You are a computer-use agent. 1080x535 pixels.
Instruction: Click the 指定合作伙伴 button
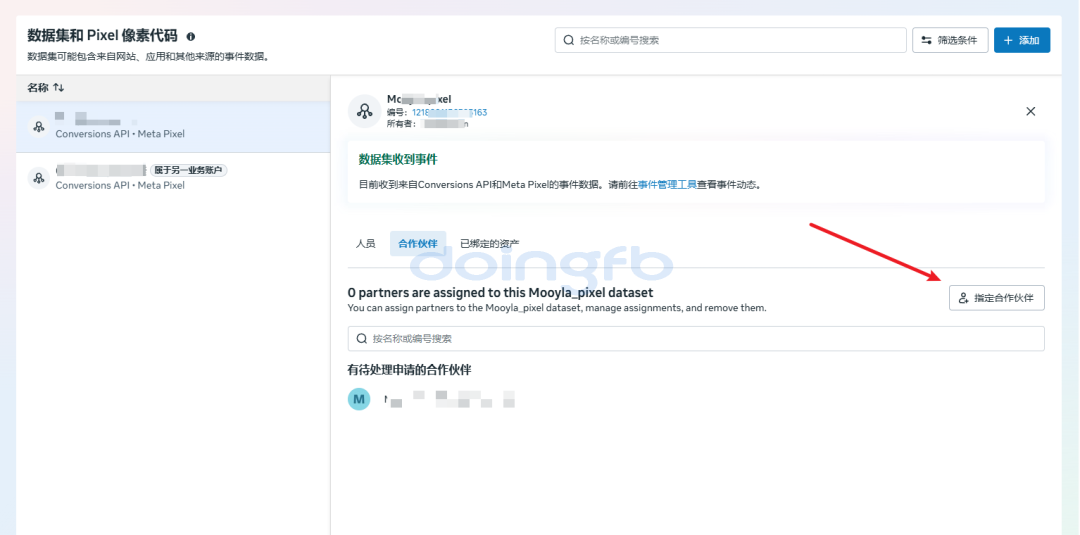click(996, 298)
